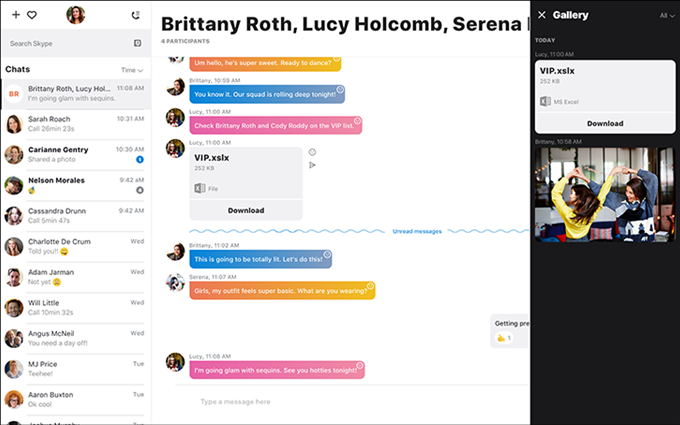The height and width of the screenshot is (425, 680).
Task: Open the Brittany Roth, Lucy Hol... group chat
Action: click(x=76, y=94)
